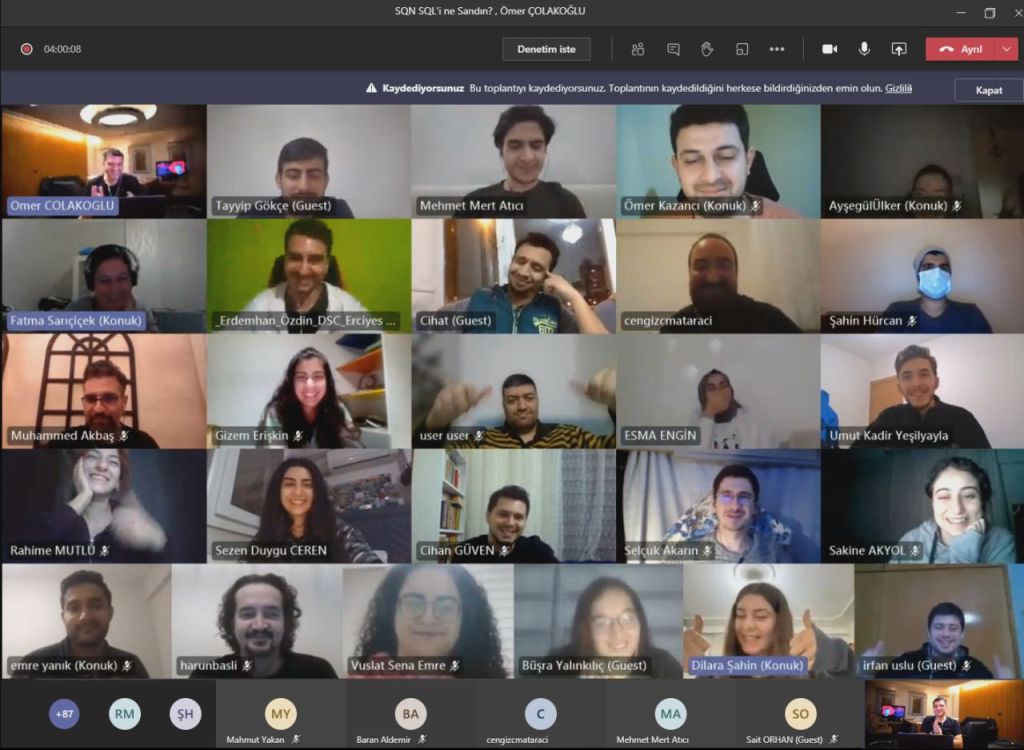The width and height of the screenshot is (1024, 750).
Task: Toggle the camera on or off
Action: [829, 49]
